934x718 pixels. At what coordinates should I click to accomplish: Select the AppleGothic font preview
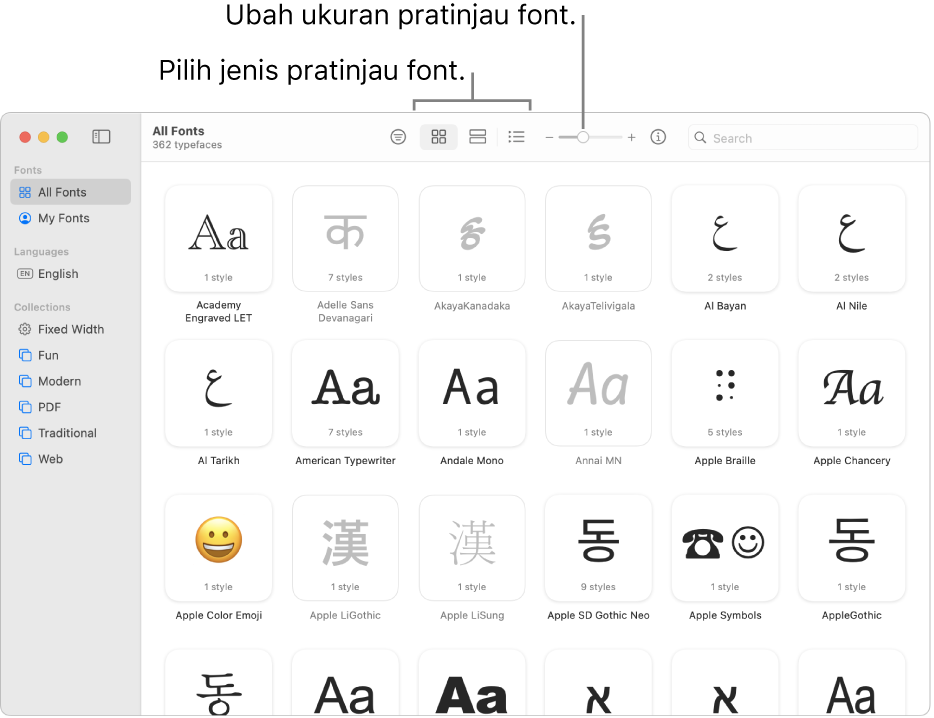[x=851, y=548]
